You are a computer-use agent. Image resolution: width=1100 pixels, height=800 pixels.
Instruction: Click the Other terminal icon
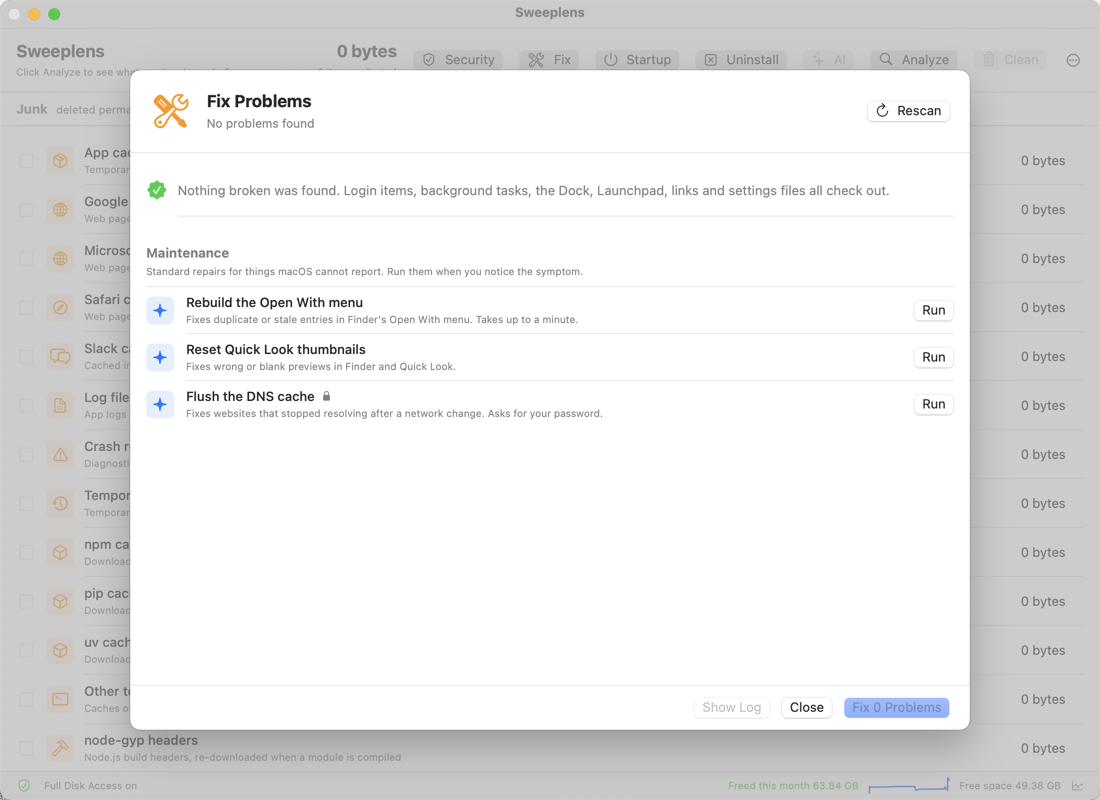coord(60,700)
